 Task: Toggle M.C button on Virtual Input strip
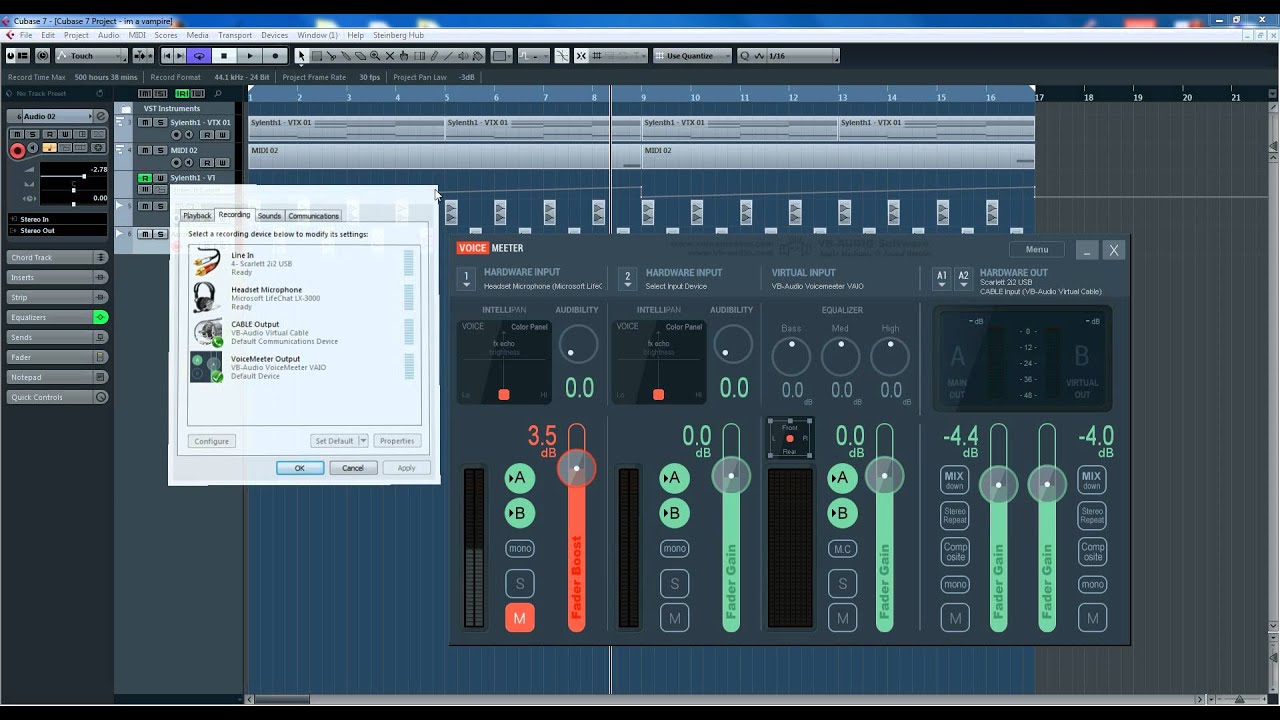[842, 548]
